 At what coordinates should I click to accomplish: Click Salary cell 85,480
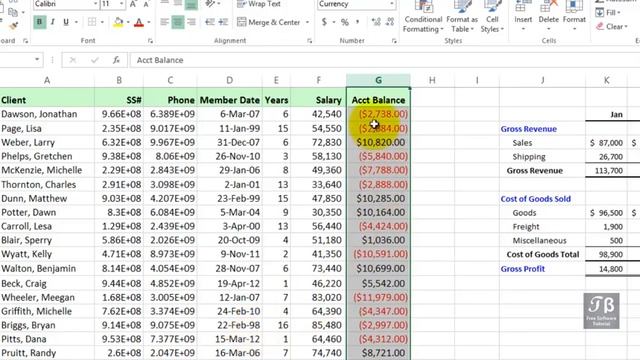318,325
